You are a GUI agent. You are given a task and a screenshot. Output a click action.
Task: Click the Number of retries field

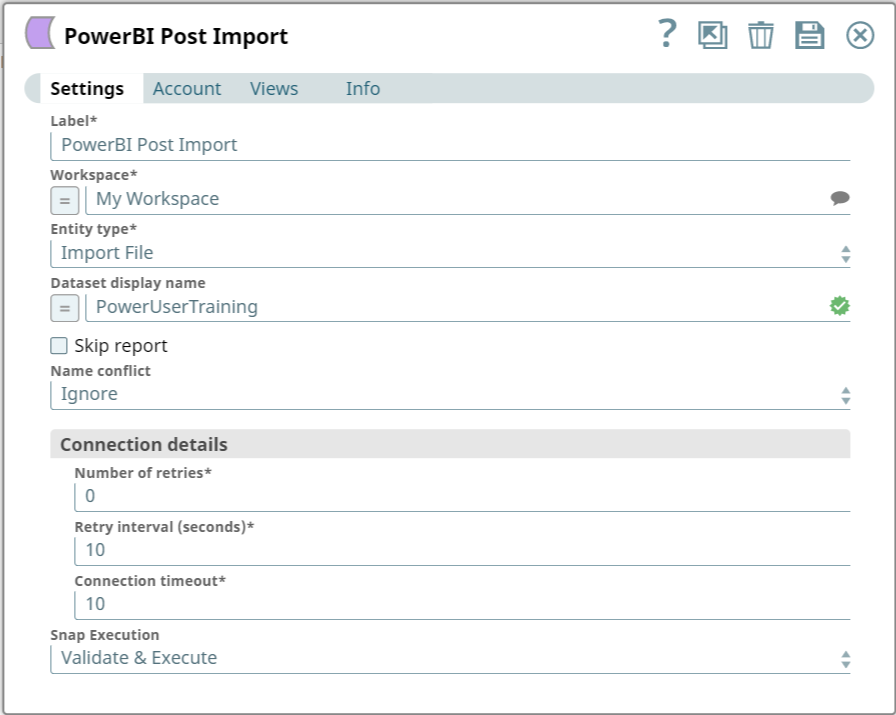coord(462,496)
